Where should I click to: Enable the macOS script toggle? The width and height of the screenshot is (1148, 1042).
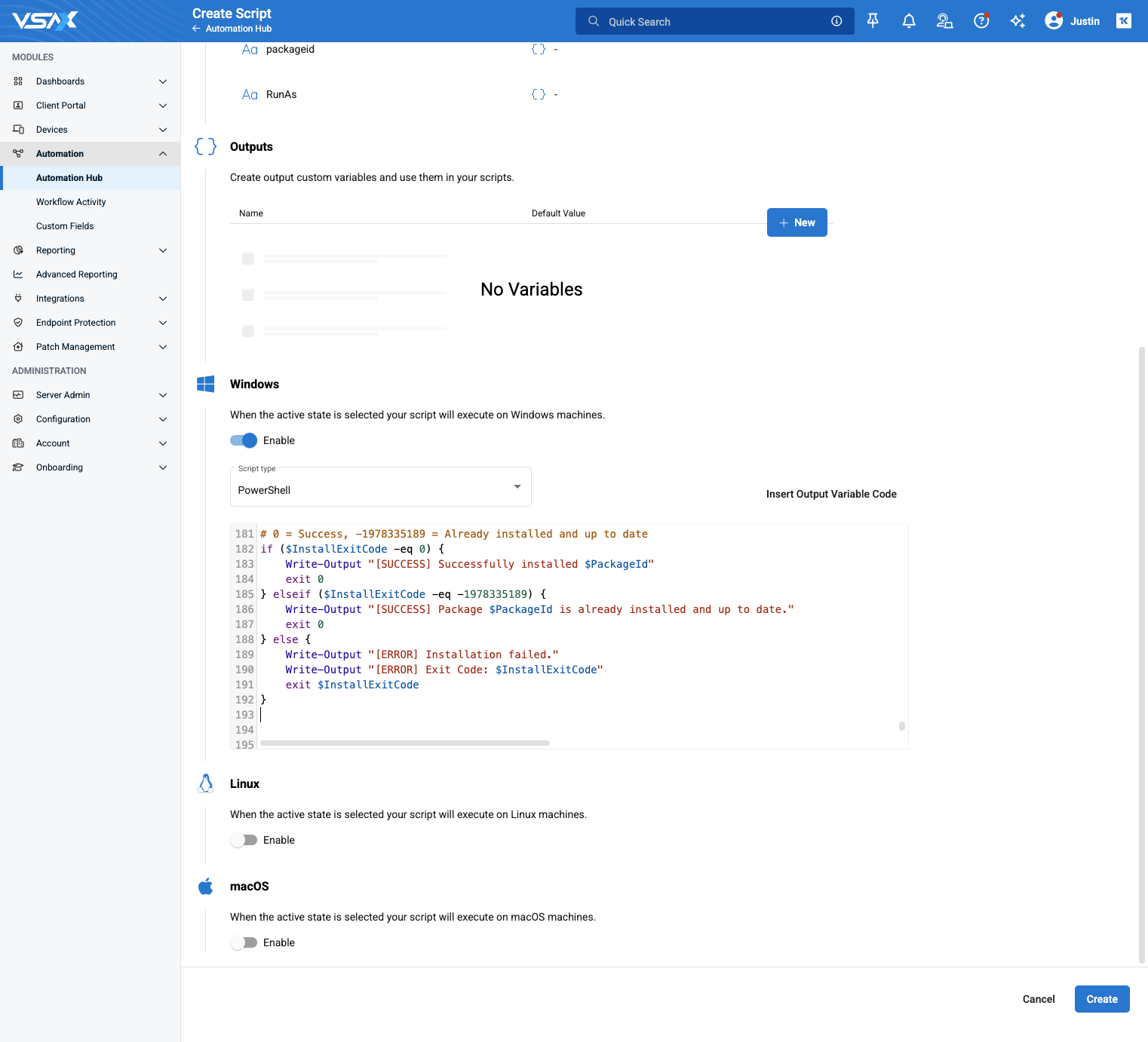coord(244,942)
